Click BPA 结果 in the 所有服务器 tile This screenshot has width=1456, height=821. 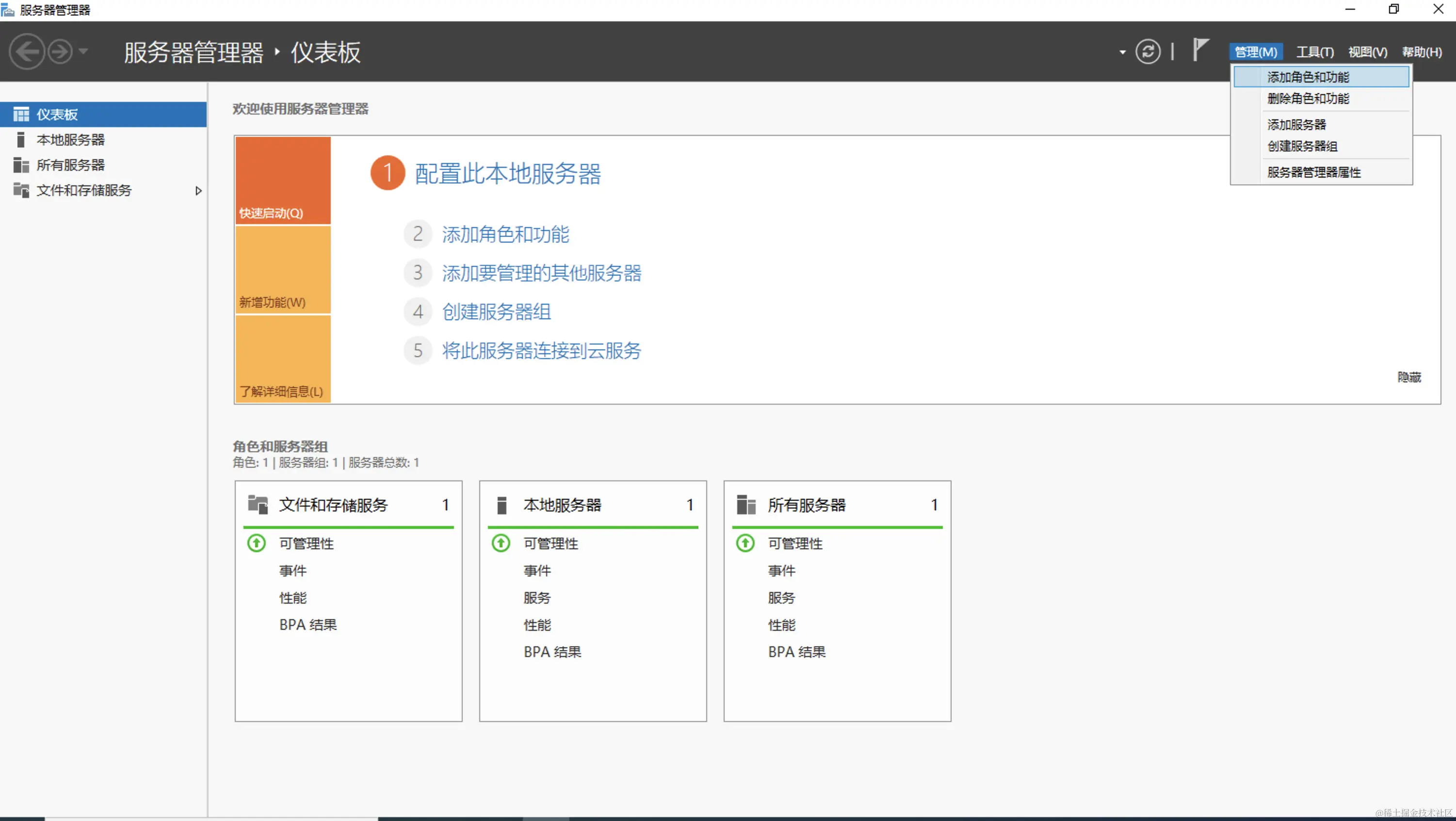click(x=796, y=651)
